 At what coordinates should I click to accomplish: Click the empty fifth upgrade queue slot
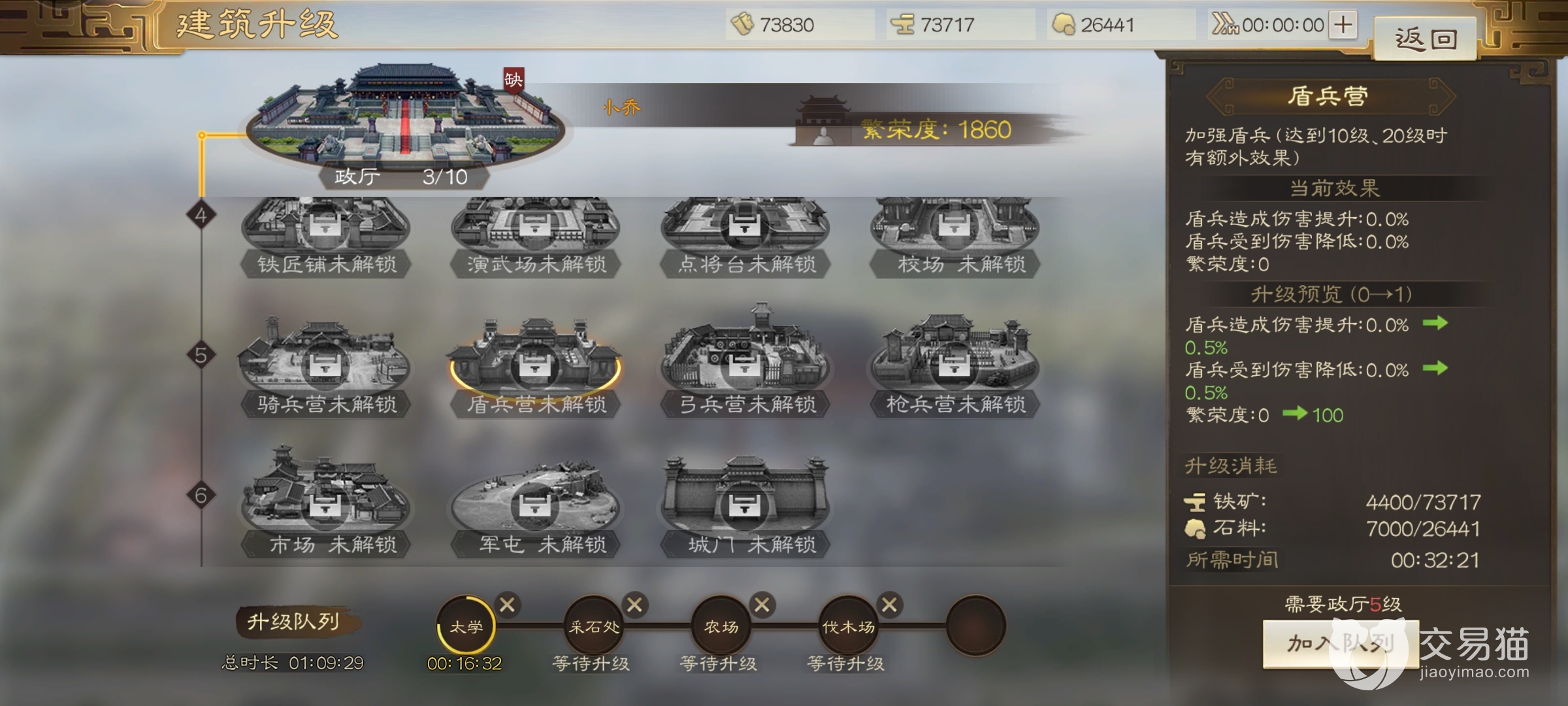coord(976,626)
